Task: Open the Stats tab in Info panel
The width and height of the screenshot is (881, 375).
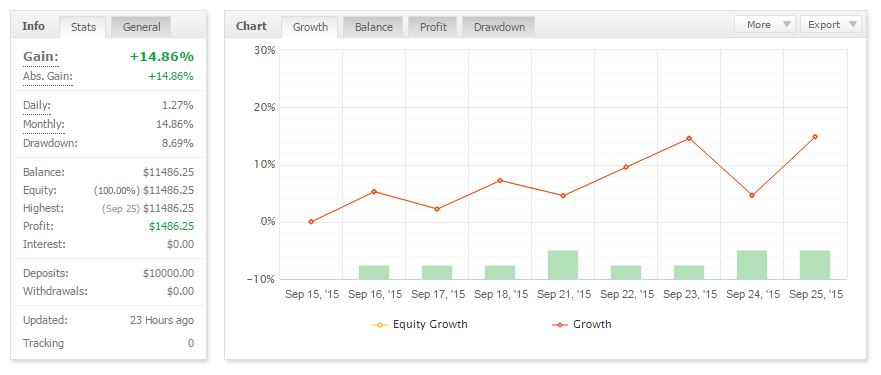Action: (x=83, y=27)
